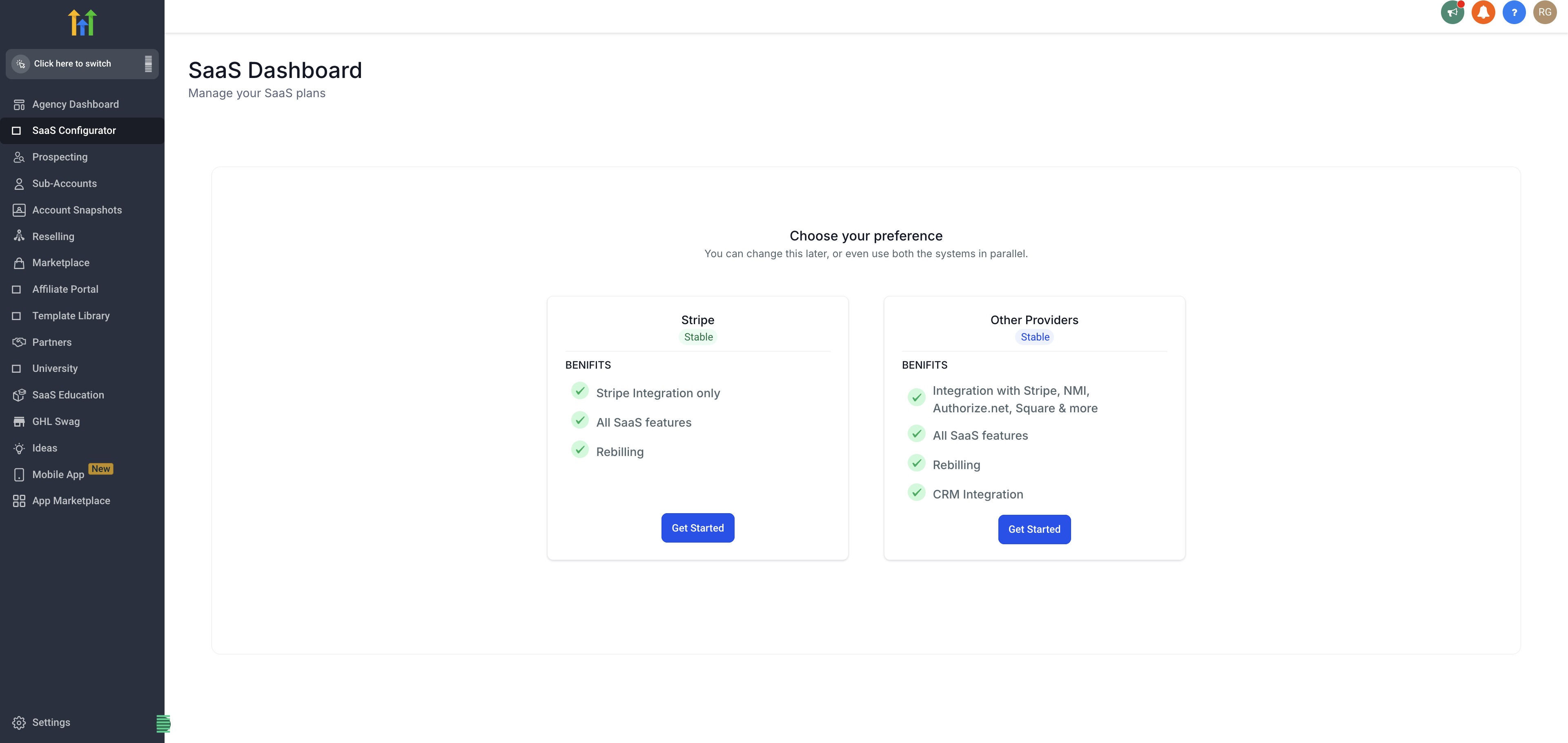The width and height of the screenshot is (1568, 743).
Task: Expand the Click here to switch dropdown
Action: pos(82,64)
